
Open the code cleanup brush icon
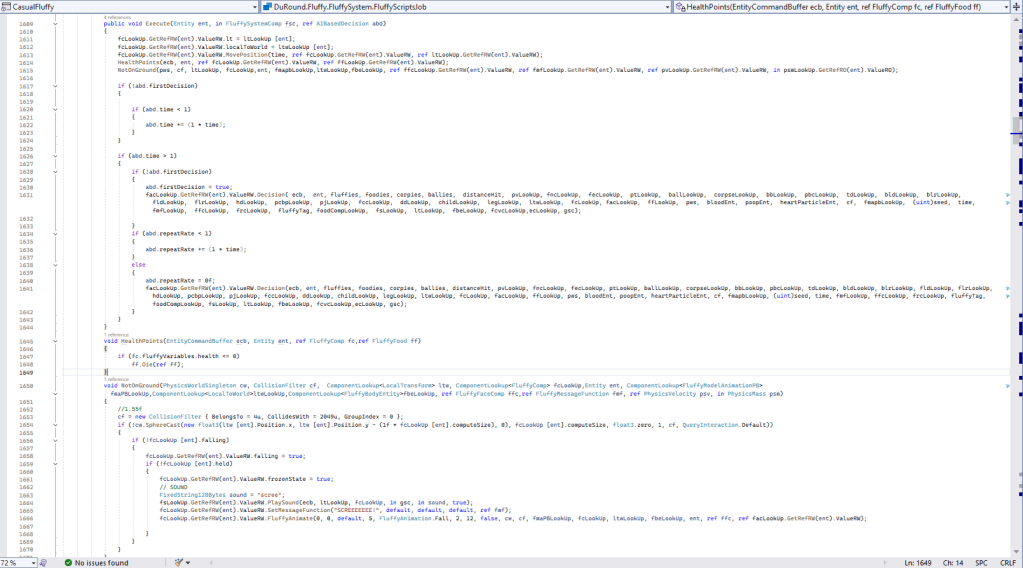coord(178,562)
